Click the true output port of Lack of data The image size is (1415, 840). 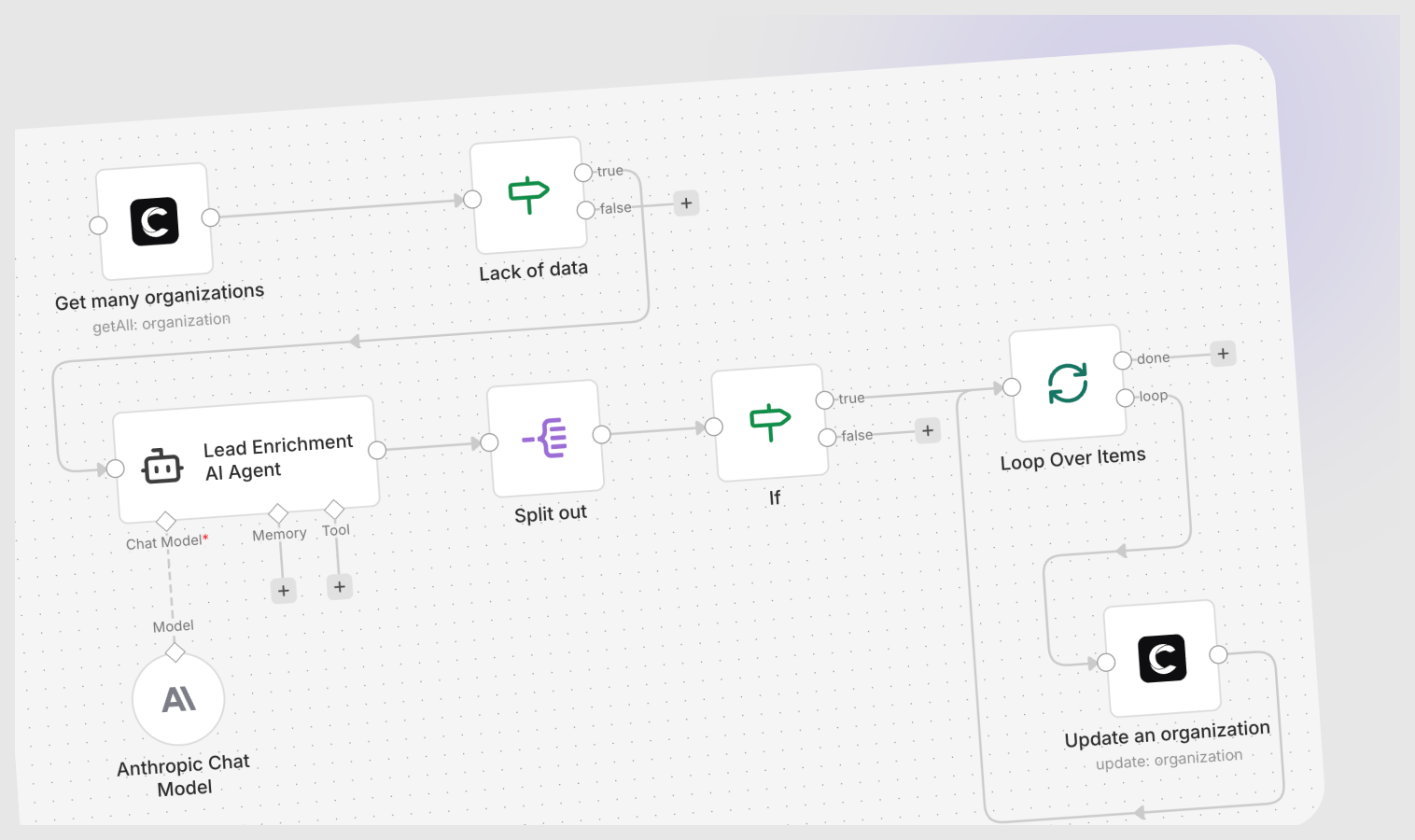[583, 173]
